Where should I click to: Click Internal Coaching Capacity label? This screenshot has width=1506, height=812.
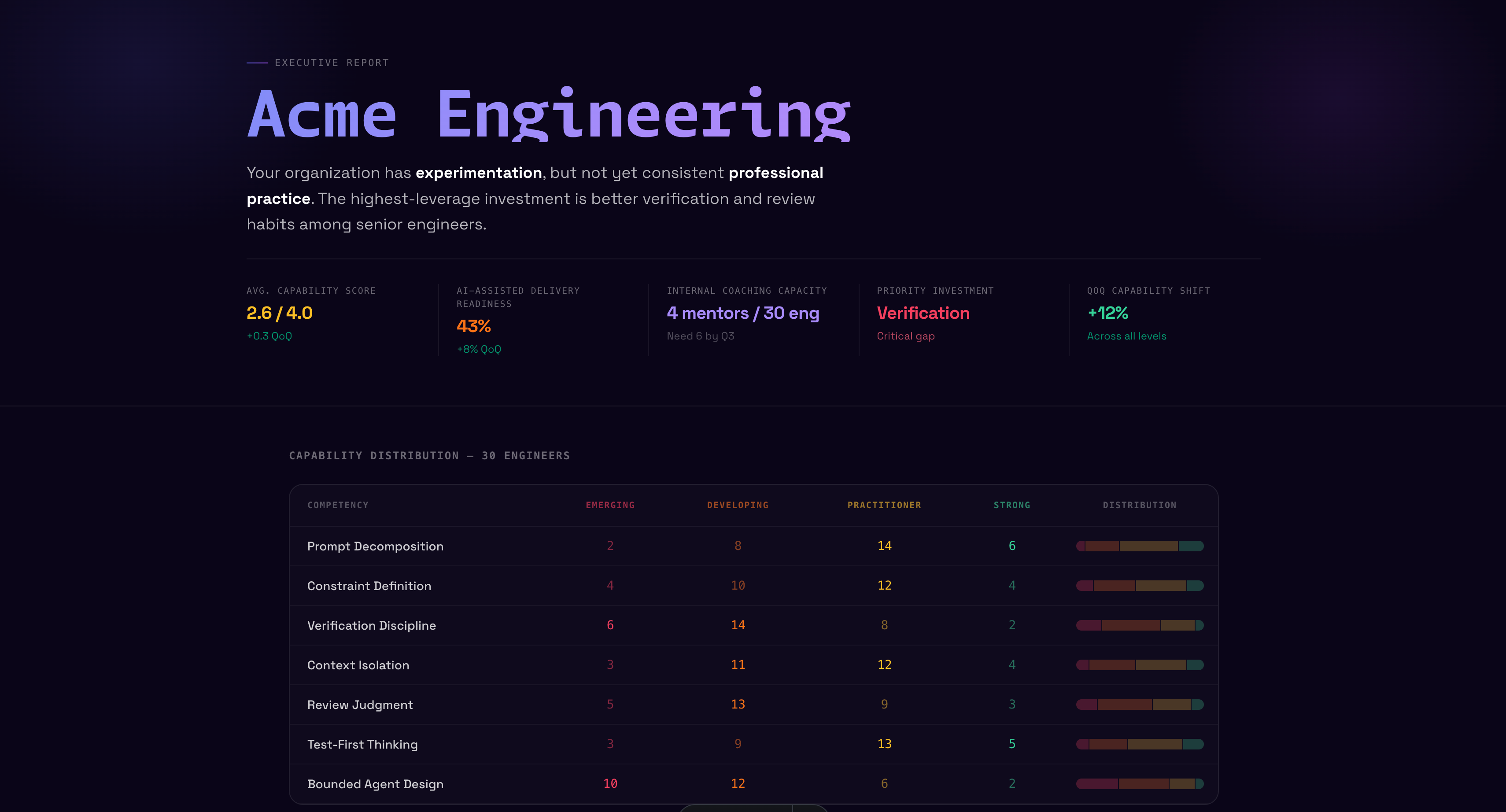[746, 291]
